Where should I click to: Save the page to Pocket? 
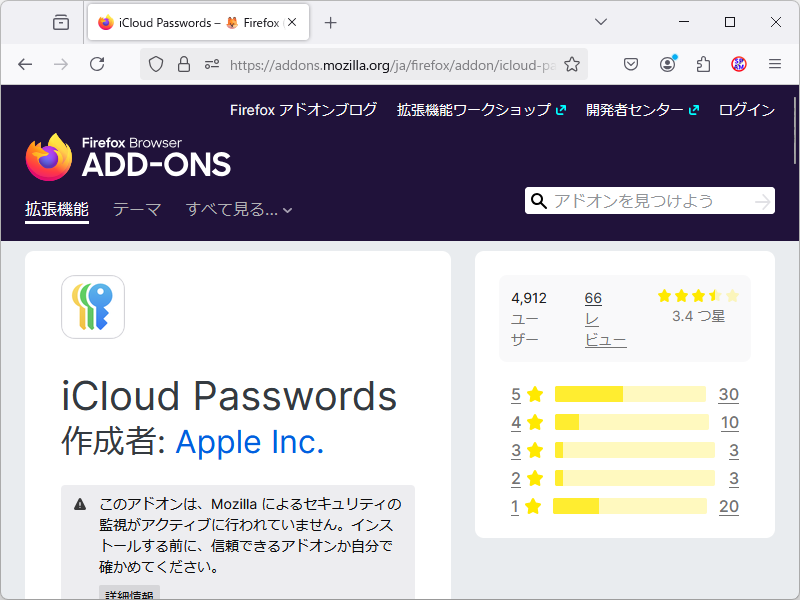click(x=630, y=63)
